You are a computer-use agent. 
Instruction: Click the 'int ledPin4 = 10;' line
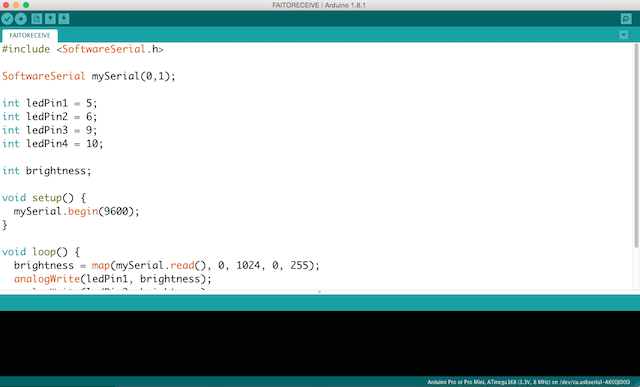coord(53,144)
